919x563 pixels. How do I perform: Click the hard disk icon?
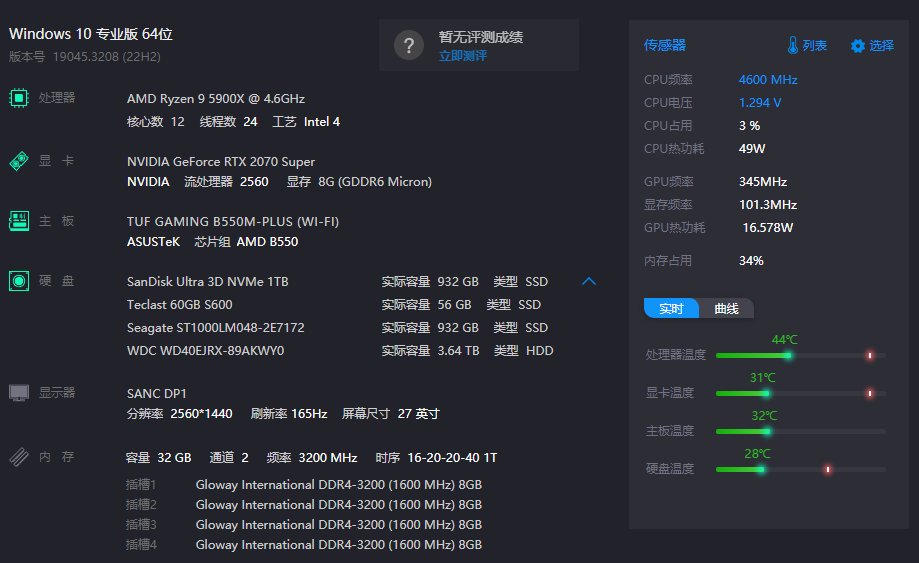(19, 281)
